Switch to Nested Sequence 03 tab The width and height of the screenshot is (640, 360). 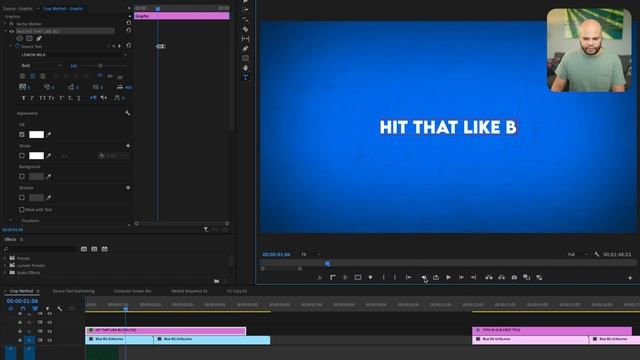pos(189,291)
